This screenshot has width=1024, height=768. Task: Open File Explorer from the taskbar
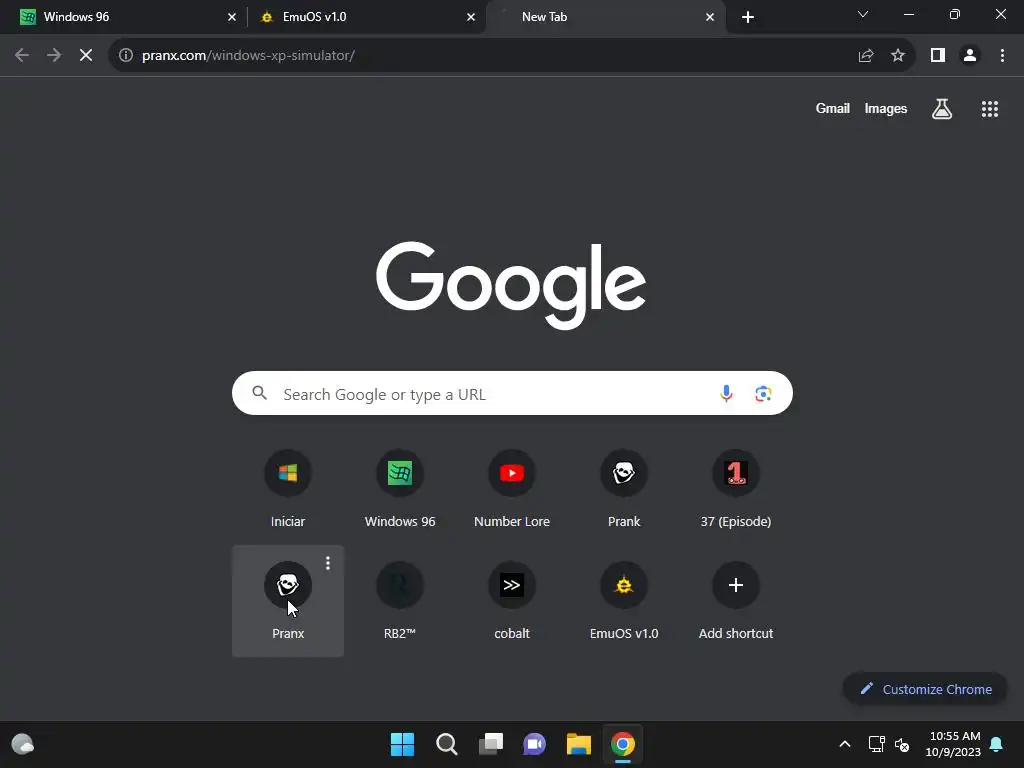[x=579, y=744]
